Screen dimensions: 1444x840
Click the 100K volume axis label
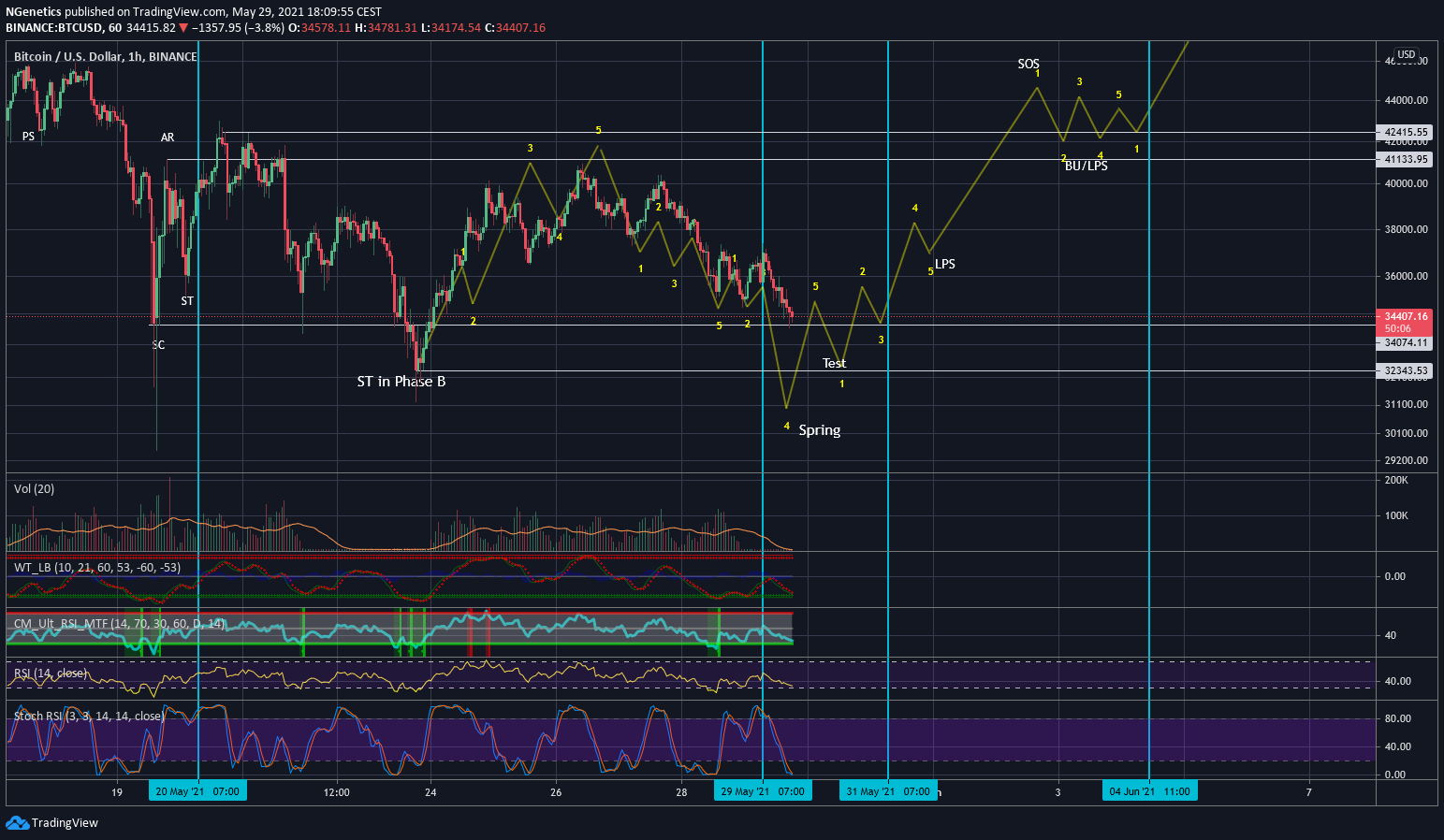click(x=1396, y=515)
